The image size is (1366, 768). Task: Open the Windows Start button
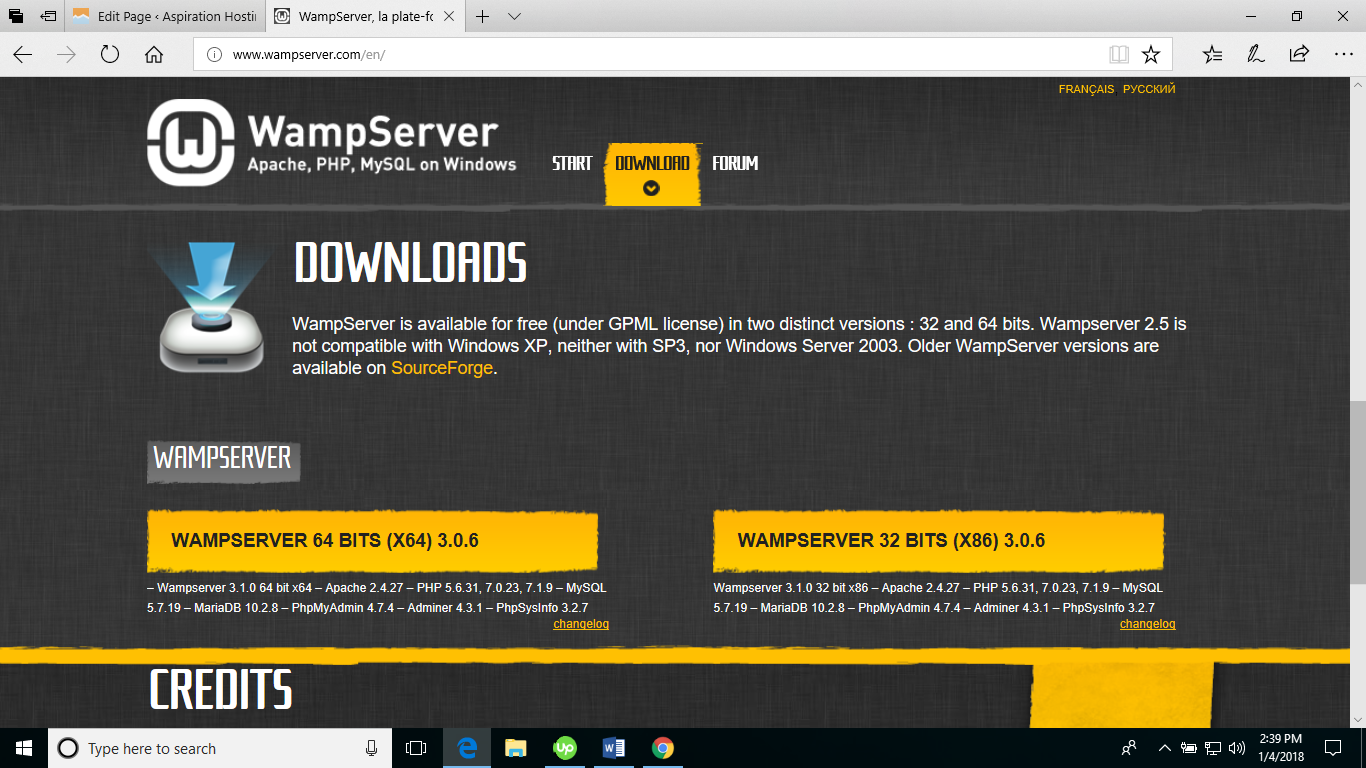tap(24, 748)
